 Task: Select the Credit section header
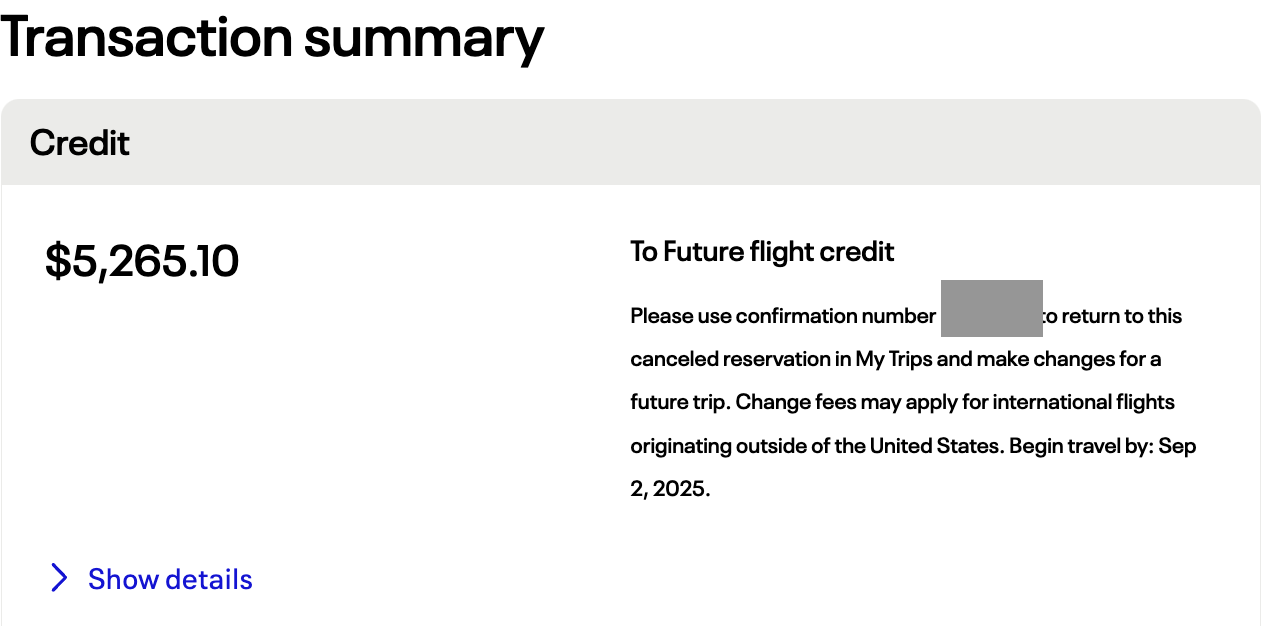[80, 143]
